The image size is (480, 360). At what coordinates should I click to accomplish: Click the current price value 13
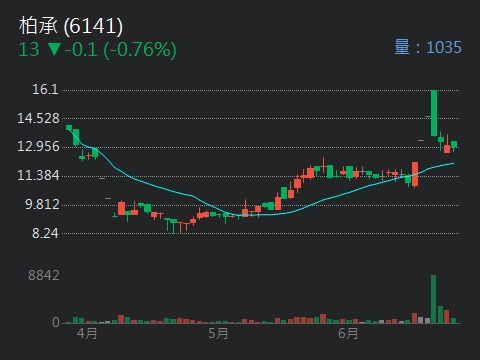click(29, 49)
